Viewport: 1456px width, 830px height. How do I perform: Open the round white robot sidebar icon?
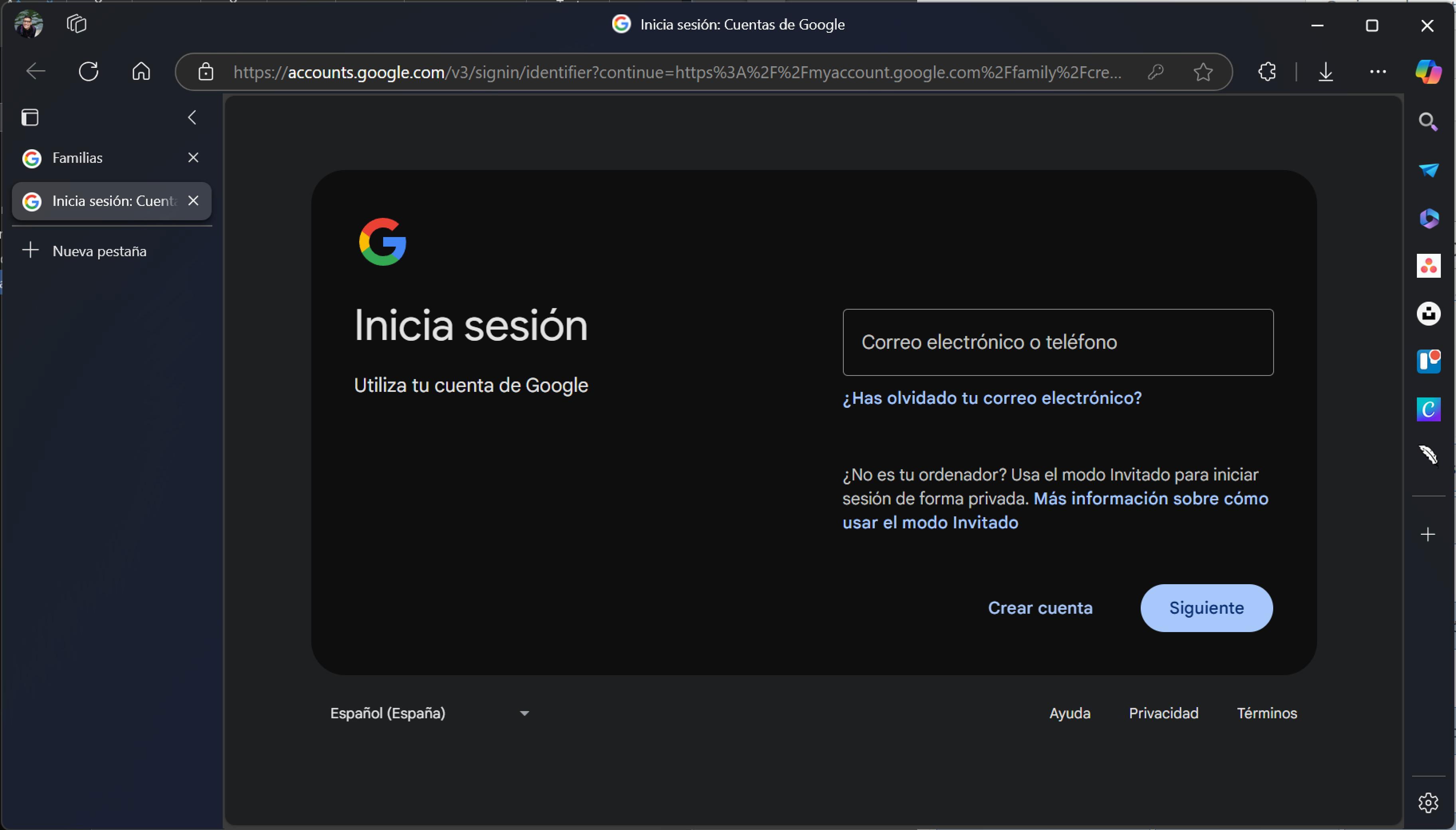click(1428, 314)
